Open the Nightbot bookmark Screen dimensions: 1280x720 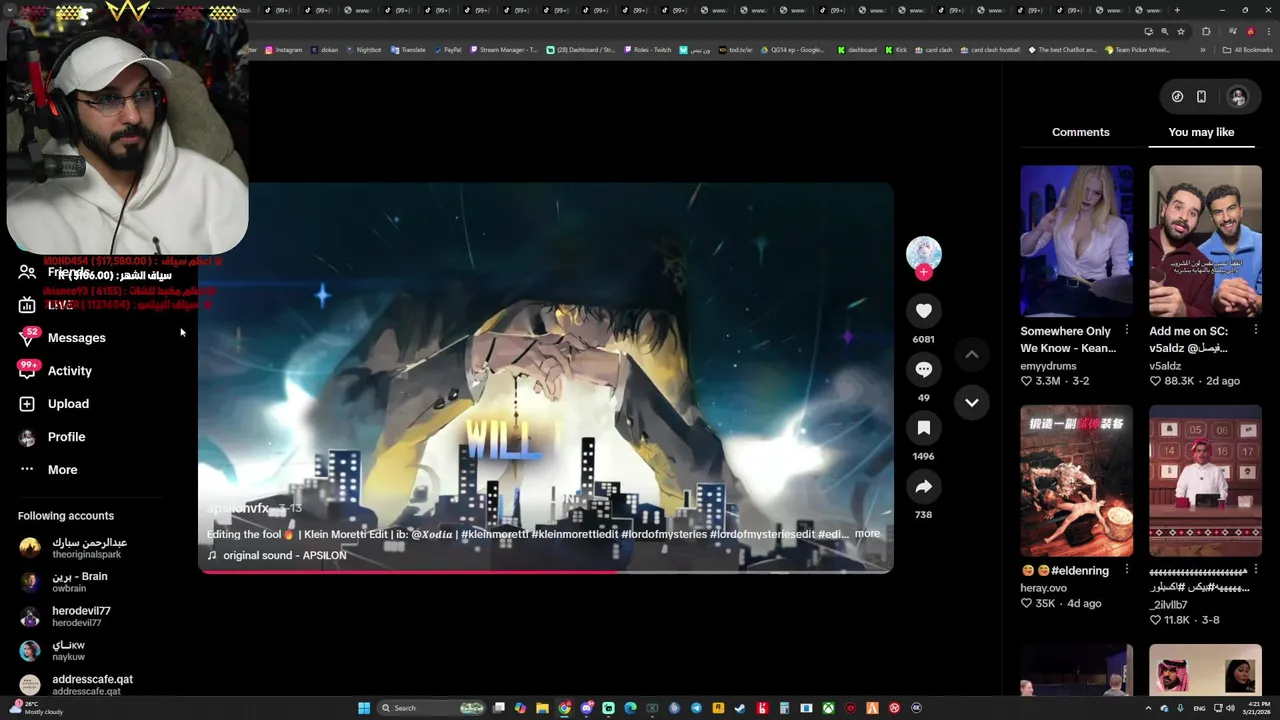click(363, 50)
